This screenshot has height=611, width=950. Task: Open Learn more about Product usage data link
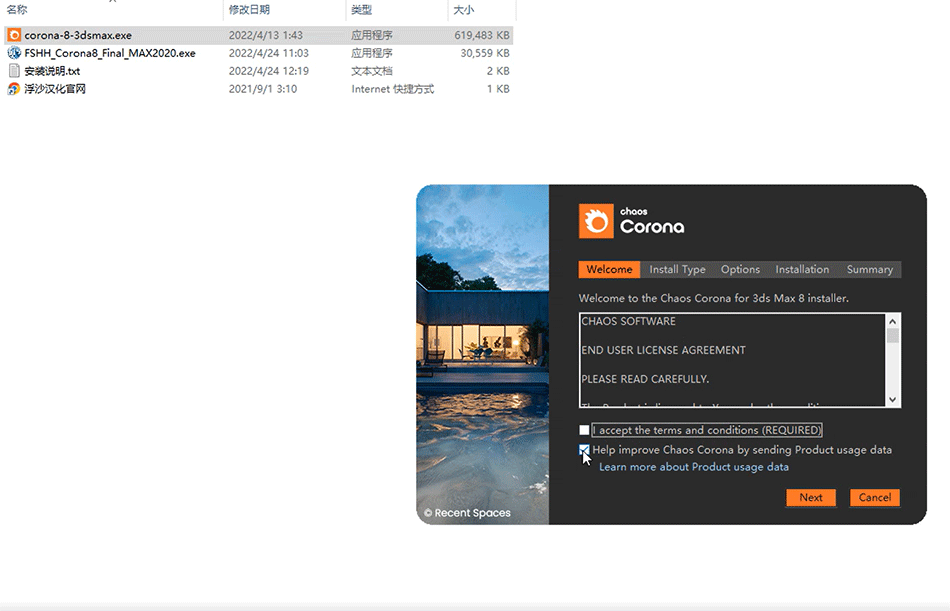point(694,467)
